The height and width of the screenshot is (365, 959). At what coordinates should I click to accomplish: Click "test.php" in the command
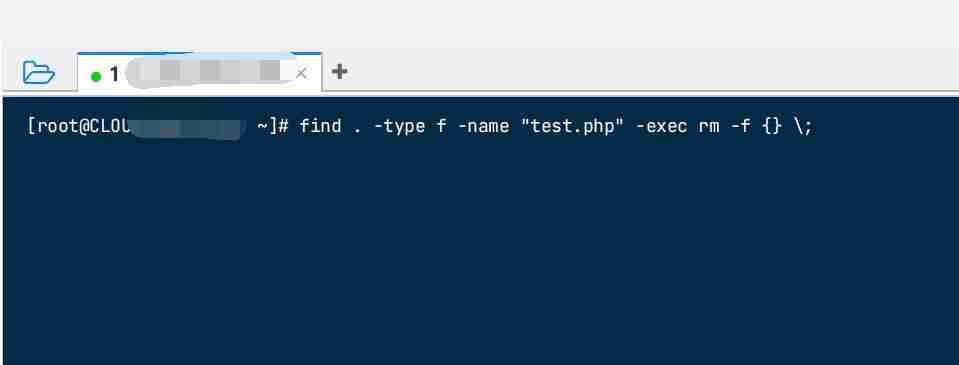572,127
